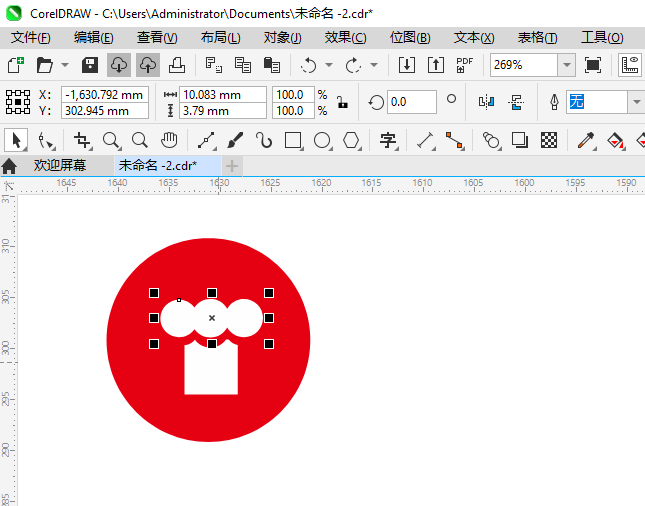The image size is (645, 506).
Task: Open the 查看(V) menu
Action: tap(157, 38)
